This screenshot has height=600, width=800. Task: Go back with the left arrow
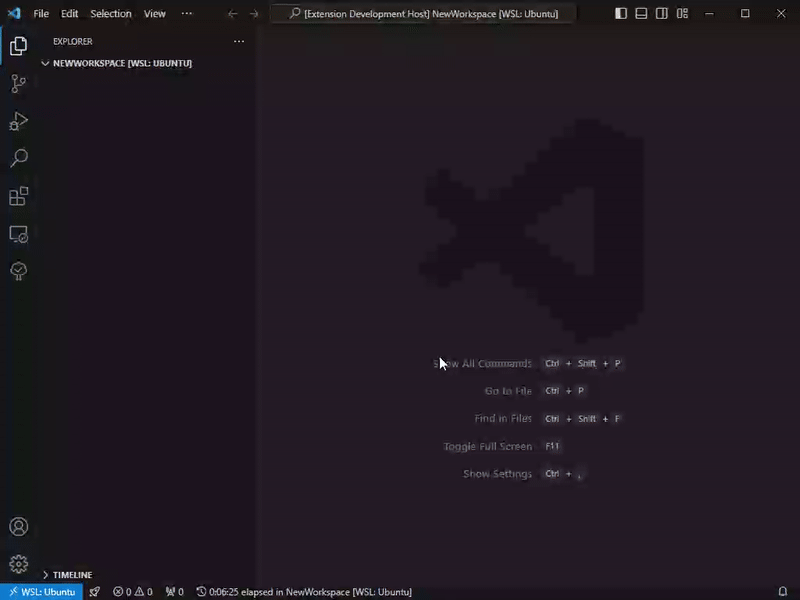[233, 14]
